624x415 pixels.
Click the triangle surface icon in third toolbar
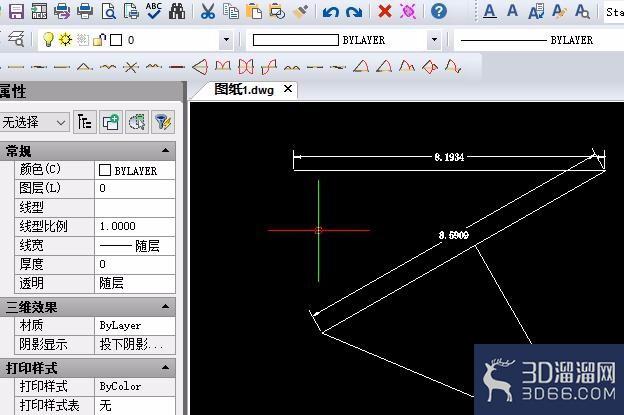tap(85, 67)
